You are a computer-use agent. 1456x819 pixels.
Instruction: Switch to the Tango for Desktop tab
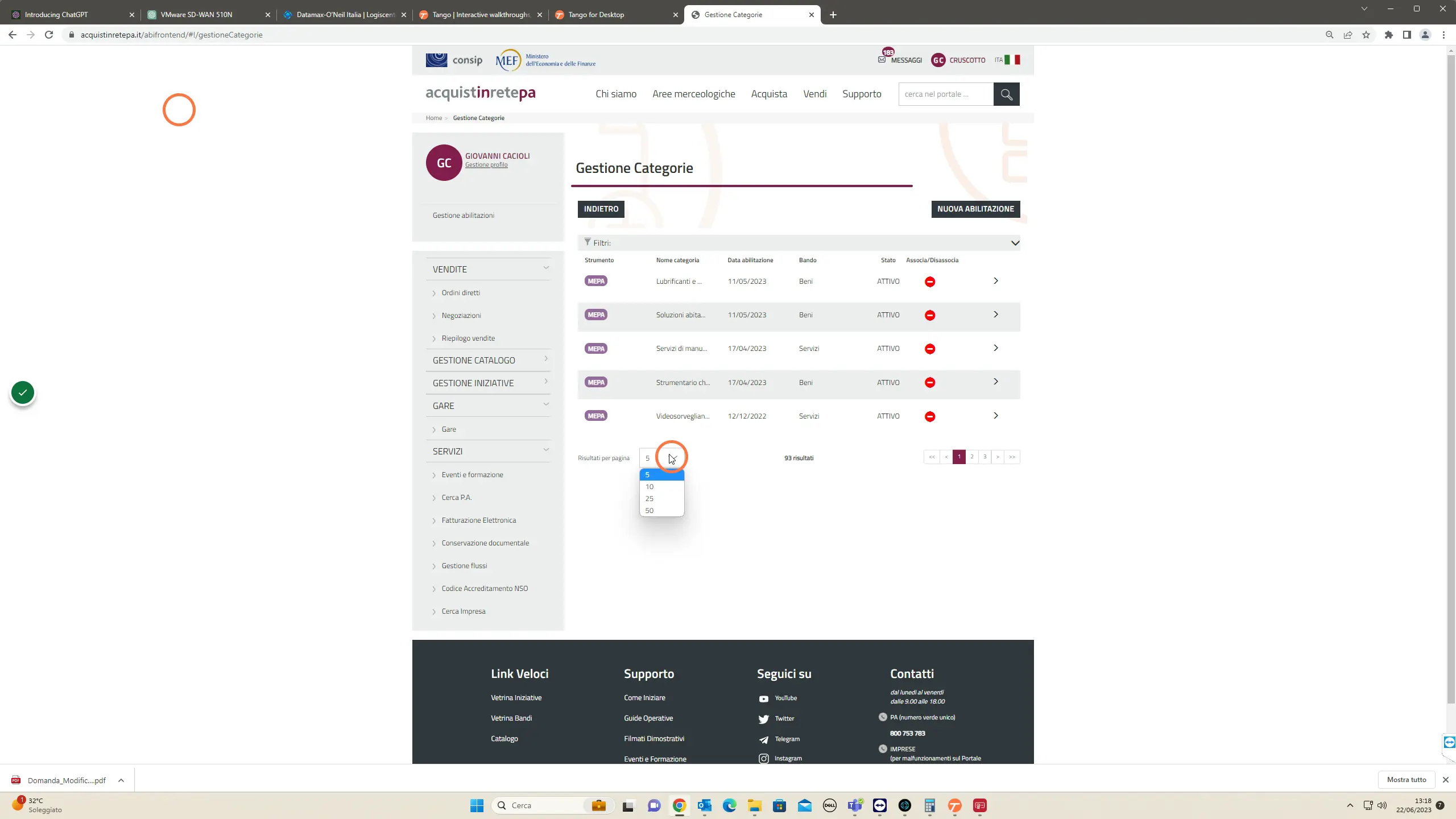point(617,15)
